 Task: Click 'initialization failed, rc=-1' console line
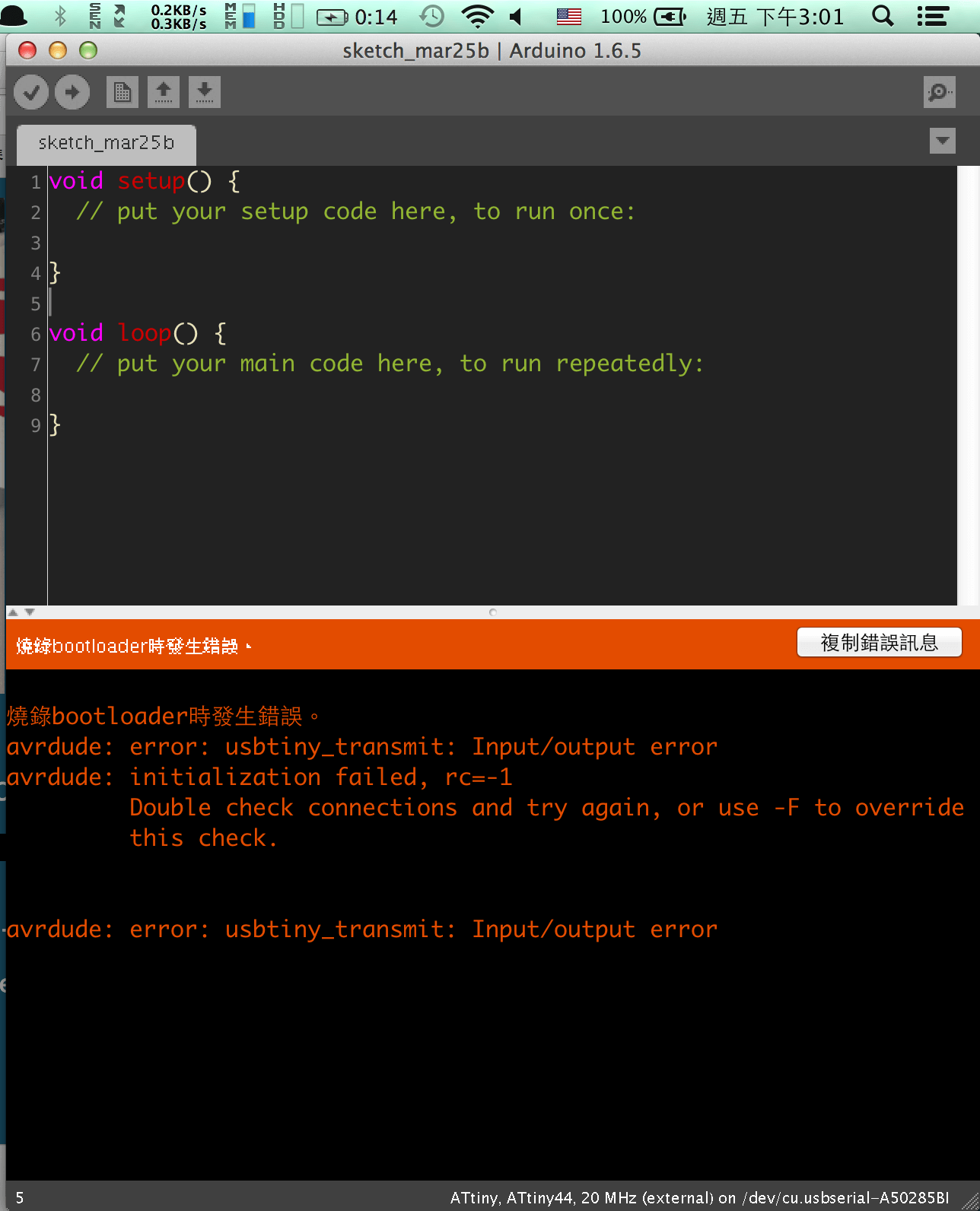coord(259,777)
